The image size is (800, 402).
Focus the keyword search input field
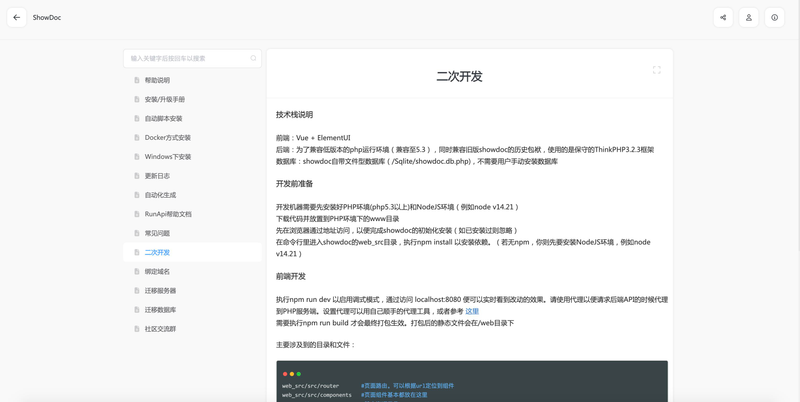coord(192,58)
